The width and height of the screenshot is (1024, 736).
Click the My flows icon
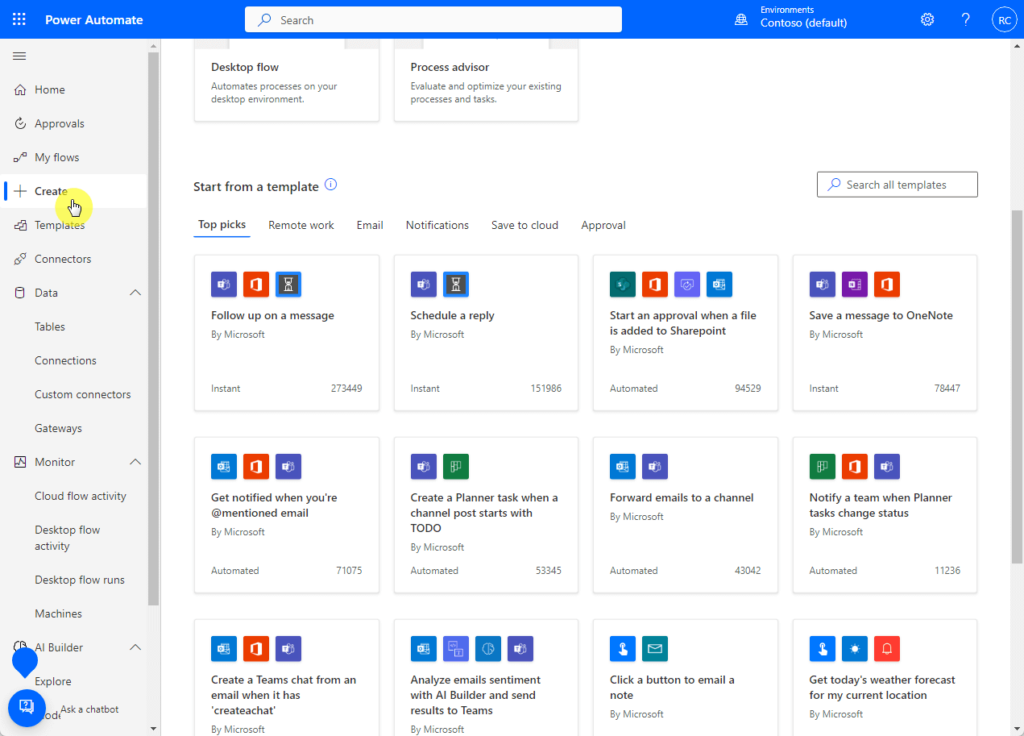point(20,157)
